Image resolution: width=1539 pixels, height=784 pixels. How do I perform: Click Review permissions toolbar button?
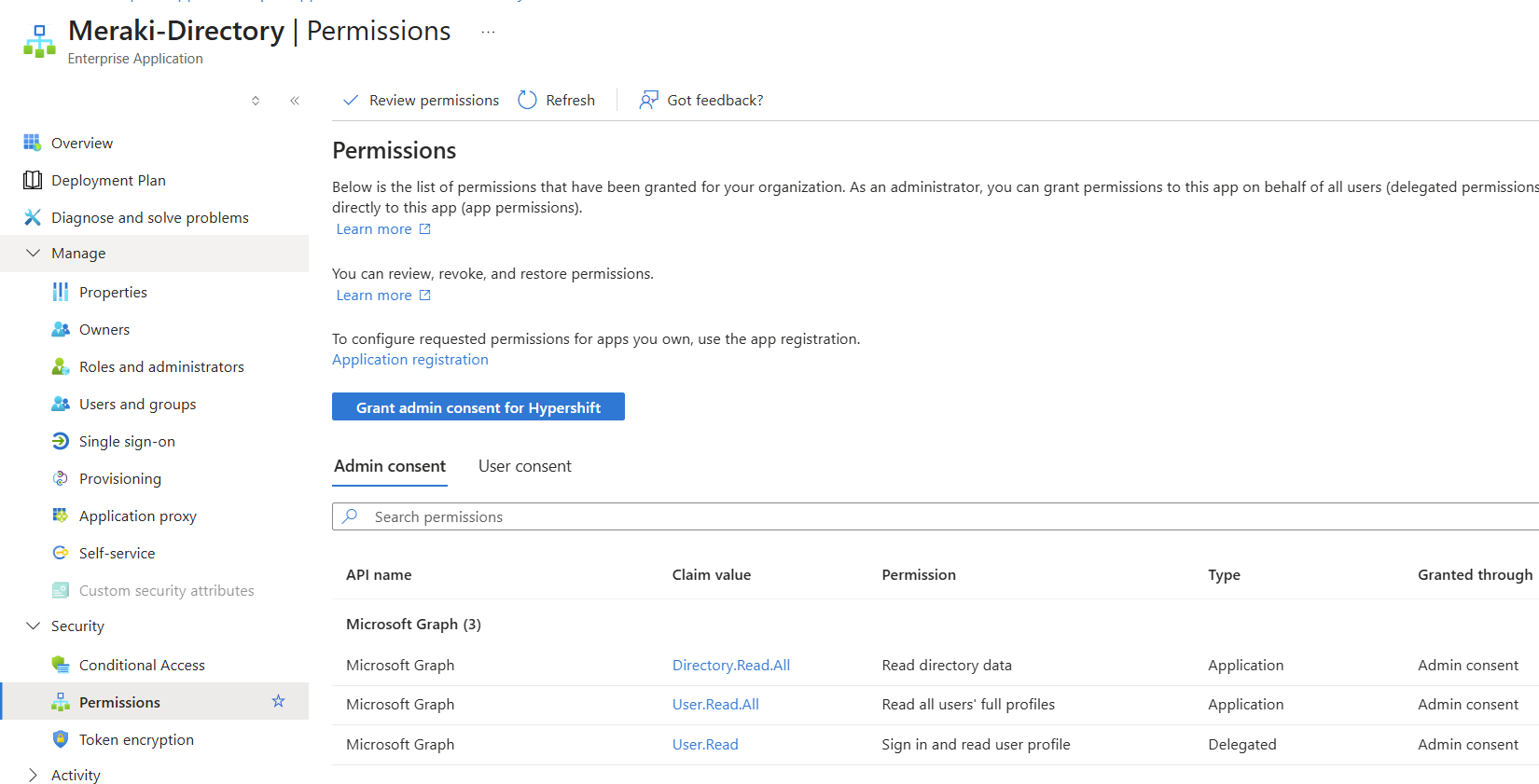click(421, 100)
